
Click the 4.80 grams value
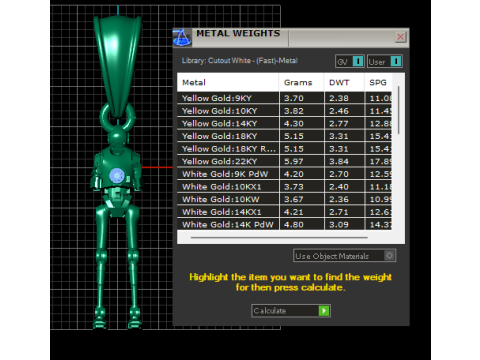pyautogui.click(x=294, y=225)
